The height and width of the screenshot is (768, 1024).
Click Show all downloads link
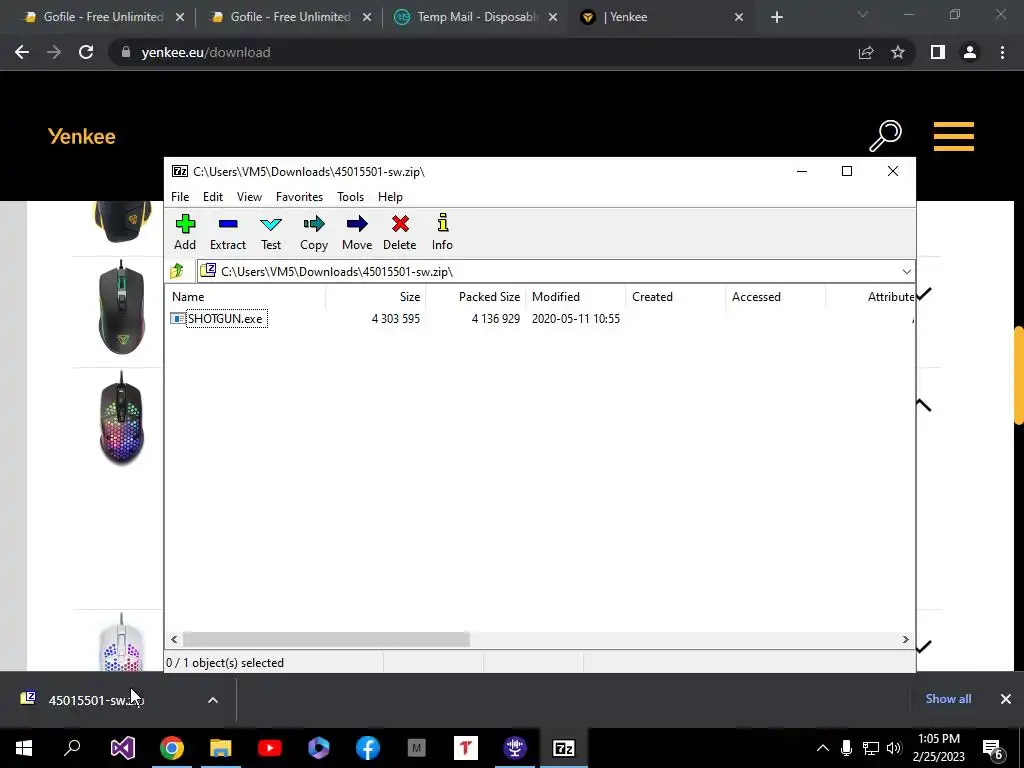click(x=948, y=699)
